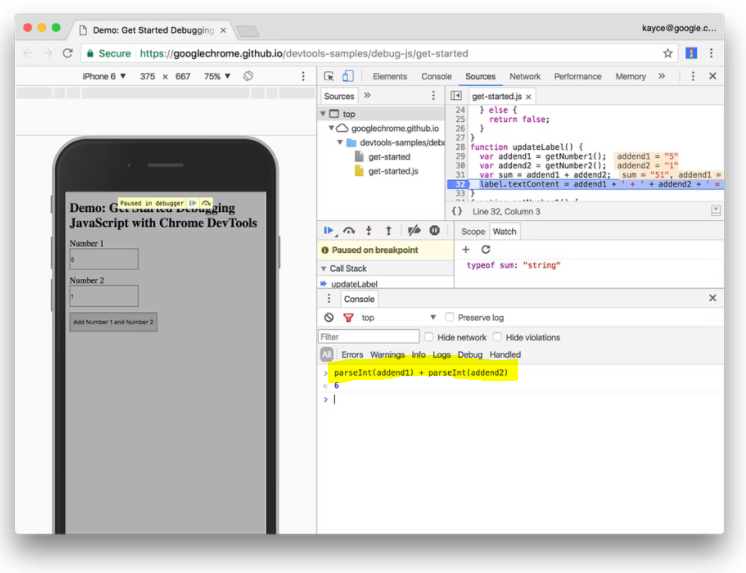
Task: Step into next function call
Action: tap(368, 231)
